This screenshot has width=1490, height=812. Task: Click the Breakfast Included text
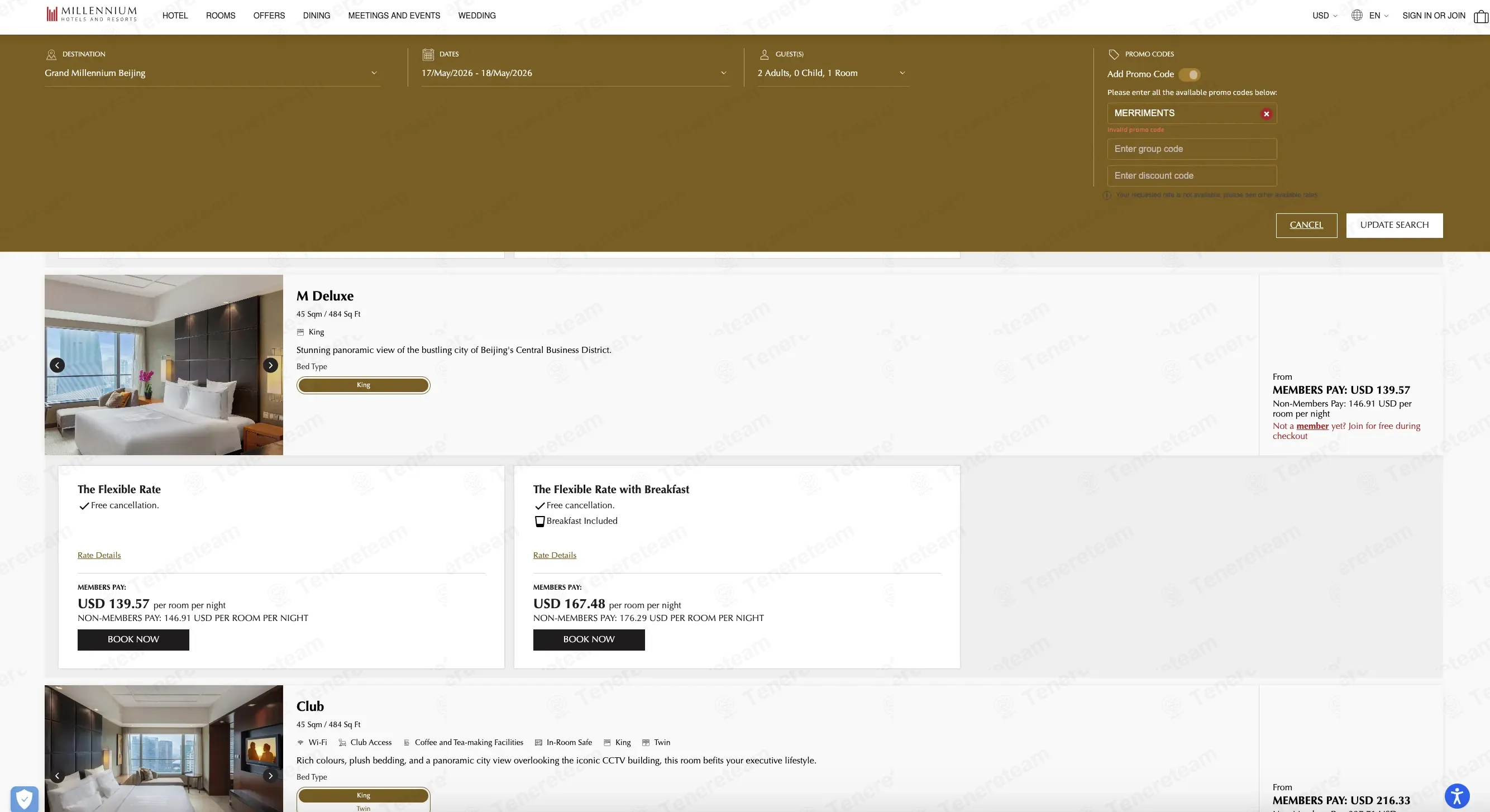pyautogui.click(x=582, y=521)
